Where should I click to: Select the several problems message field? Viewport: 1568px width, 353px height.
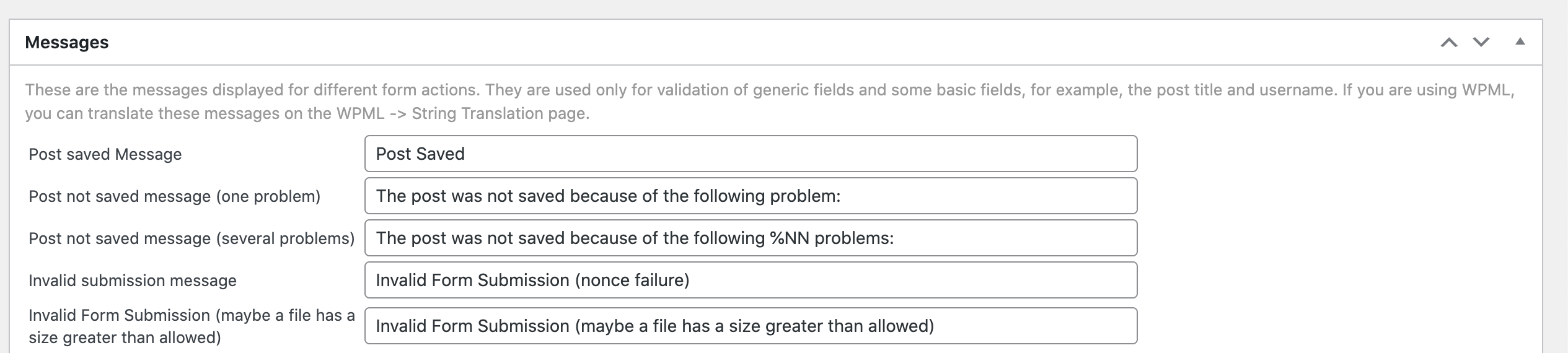coord(751,238)
